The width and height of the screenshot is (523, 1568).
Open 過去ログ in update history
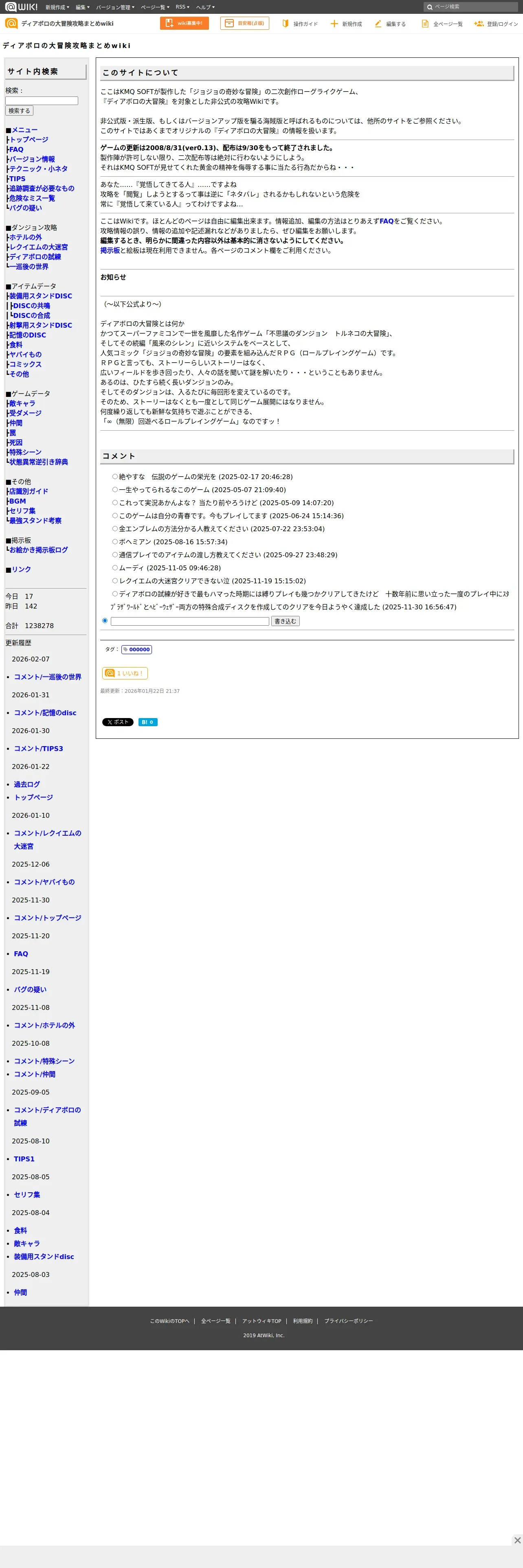27,784
